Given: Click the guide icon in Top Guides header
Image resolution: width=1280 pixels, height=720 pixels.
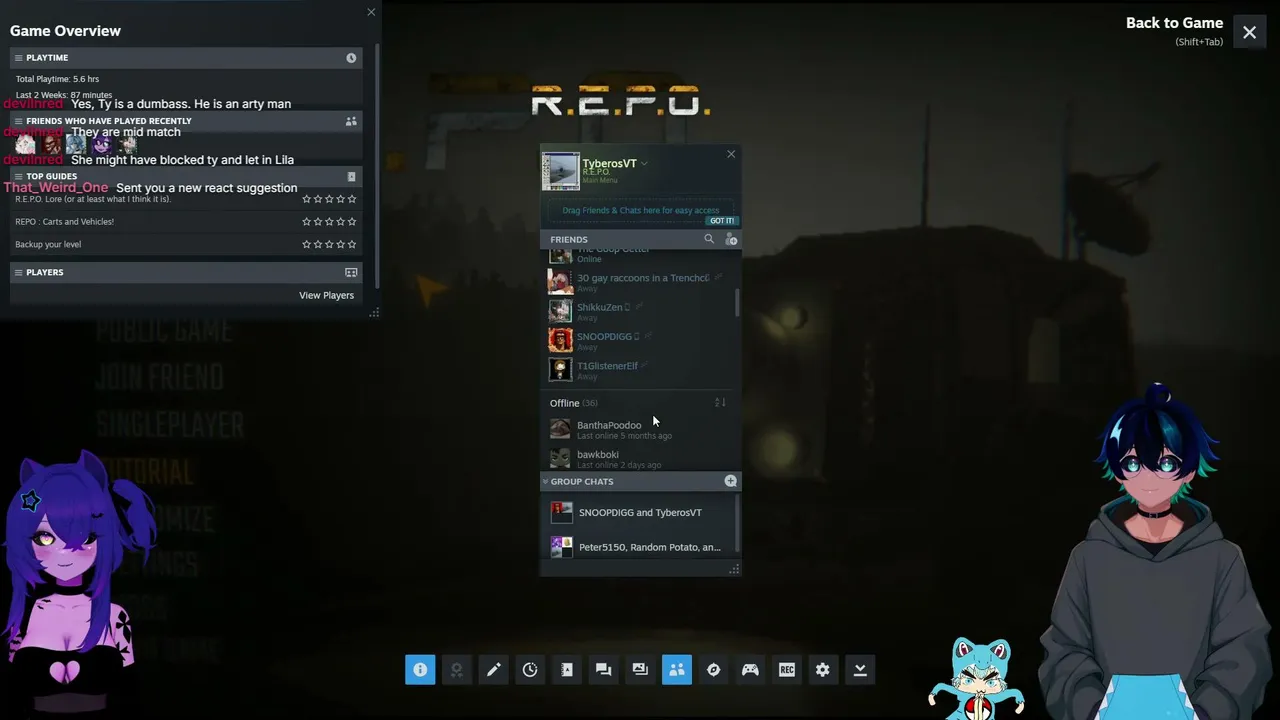Looking at the screenshot, I should point(351,177).
